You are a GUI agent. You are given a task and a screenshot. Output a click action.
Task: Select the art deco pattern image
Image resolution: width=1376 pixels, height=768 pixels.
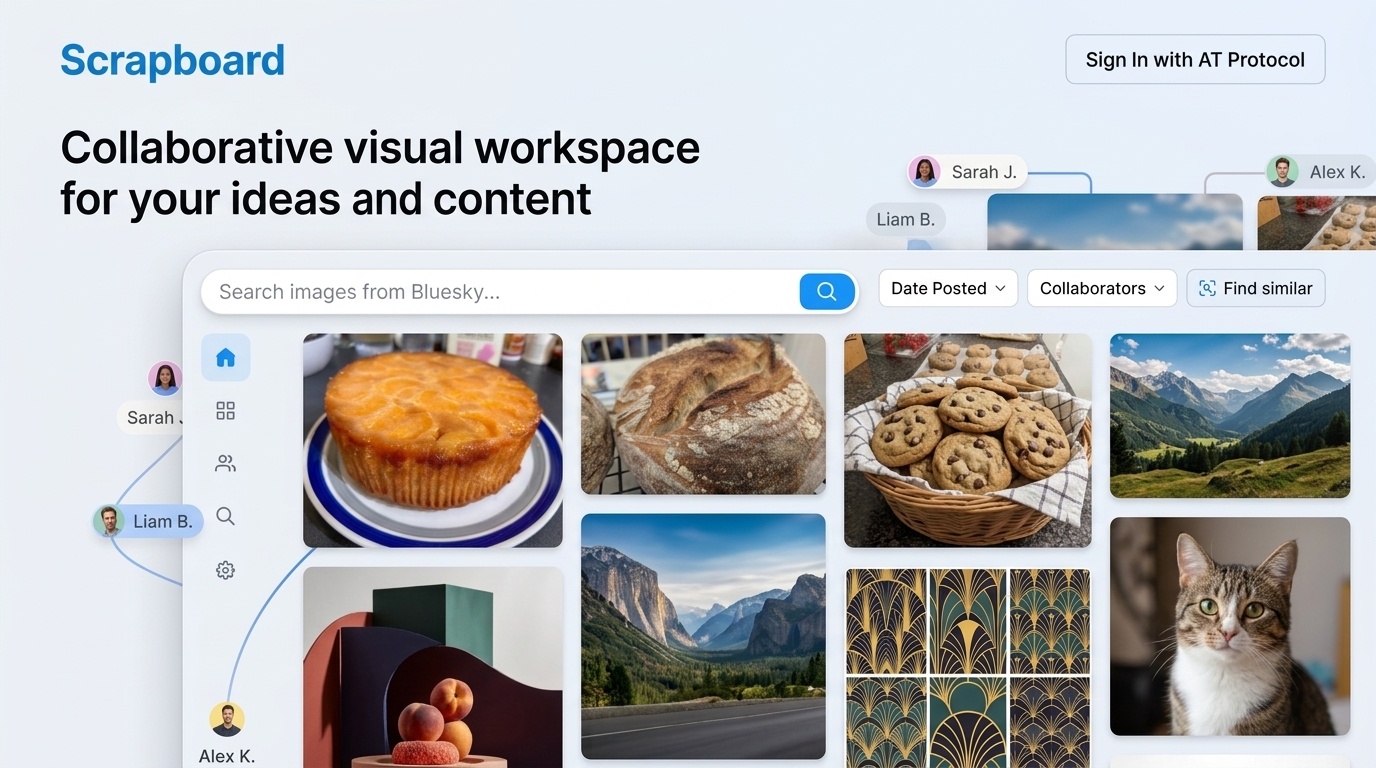[x=967, y=668]
